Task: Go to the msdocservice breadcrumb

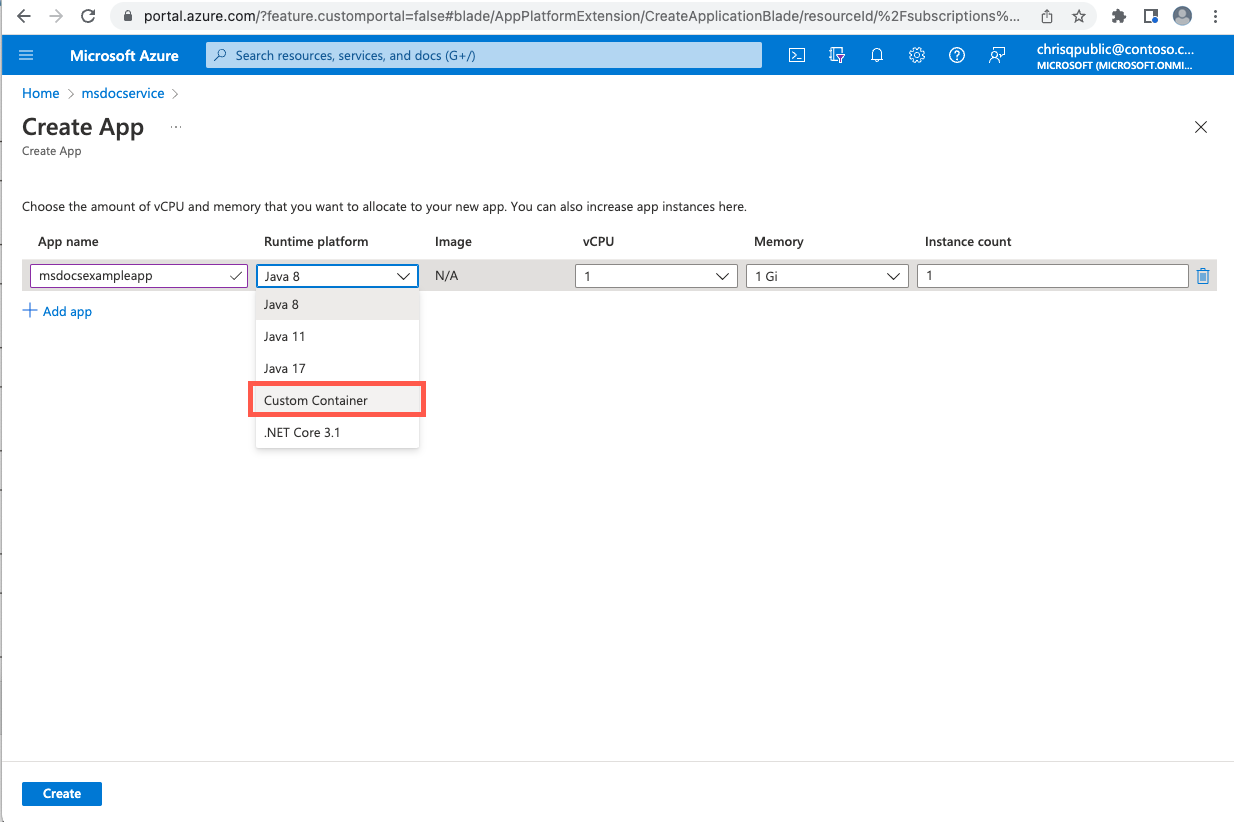Action: click(123, 93)
